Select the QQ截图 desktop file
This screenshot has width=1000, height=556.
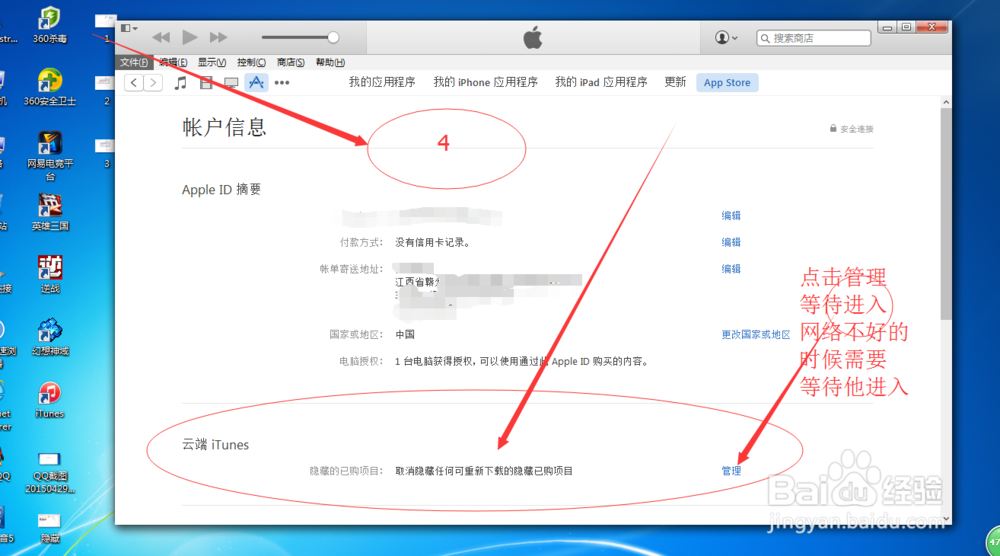[x=50, y=473]
